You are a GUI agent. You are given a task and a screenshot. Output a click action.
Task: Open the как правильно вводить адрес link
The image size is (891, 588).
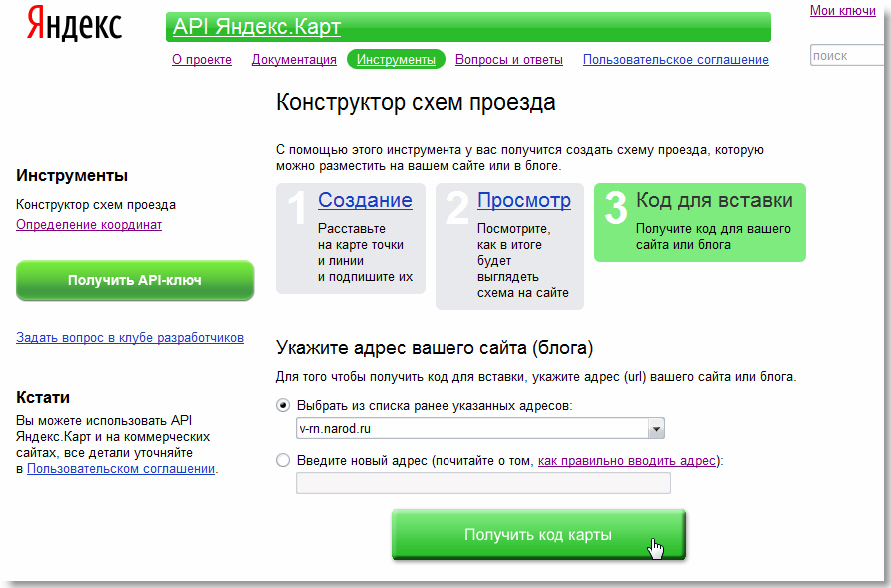pos(627,461)
